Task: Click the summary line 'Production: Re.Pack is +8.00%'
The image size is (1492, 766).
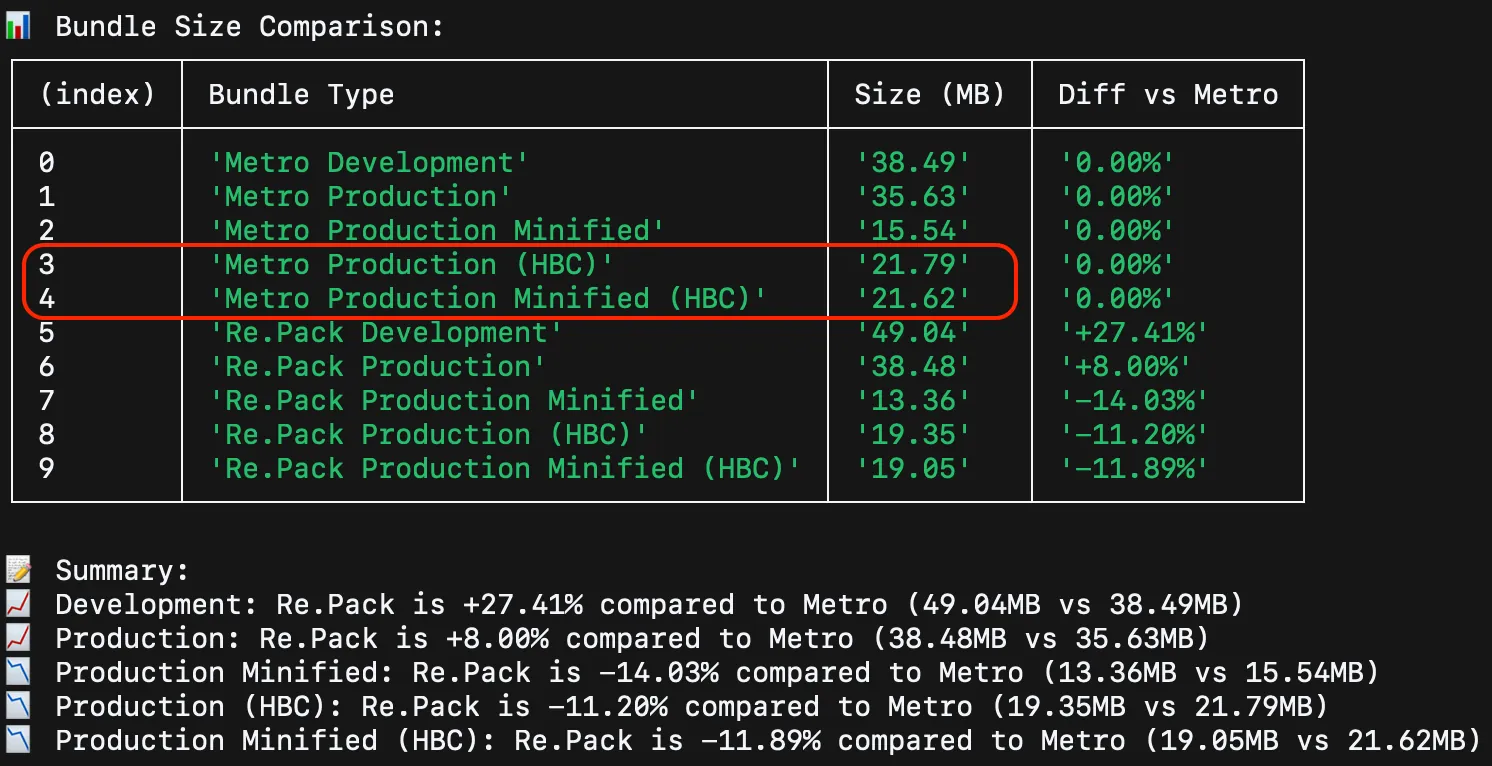Action: coord(632,639)
